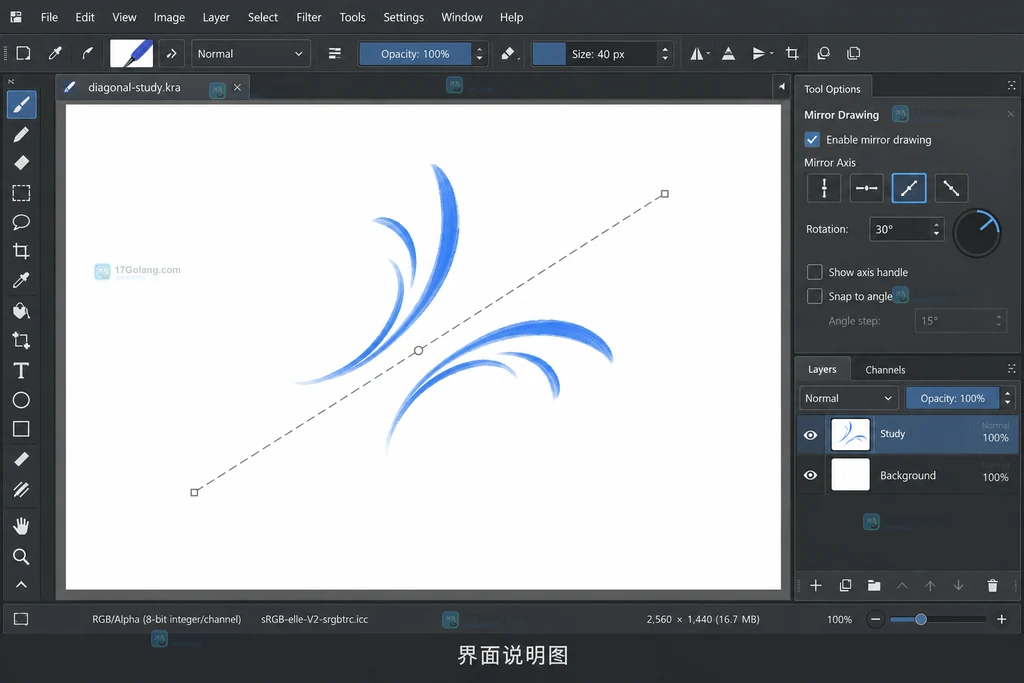This screenshot has width=1024, height=683.
Task: Choose the vertical mirror axis button
Action: click(x=824, y=188)
